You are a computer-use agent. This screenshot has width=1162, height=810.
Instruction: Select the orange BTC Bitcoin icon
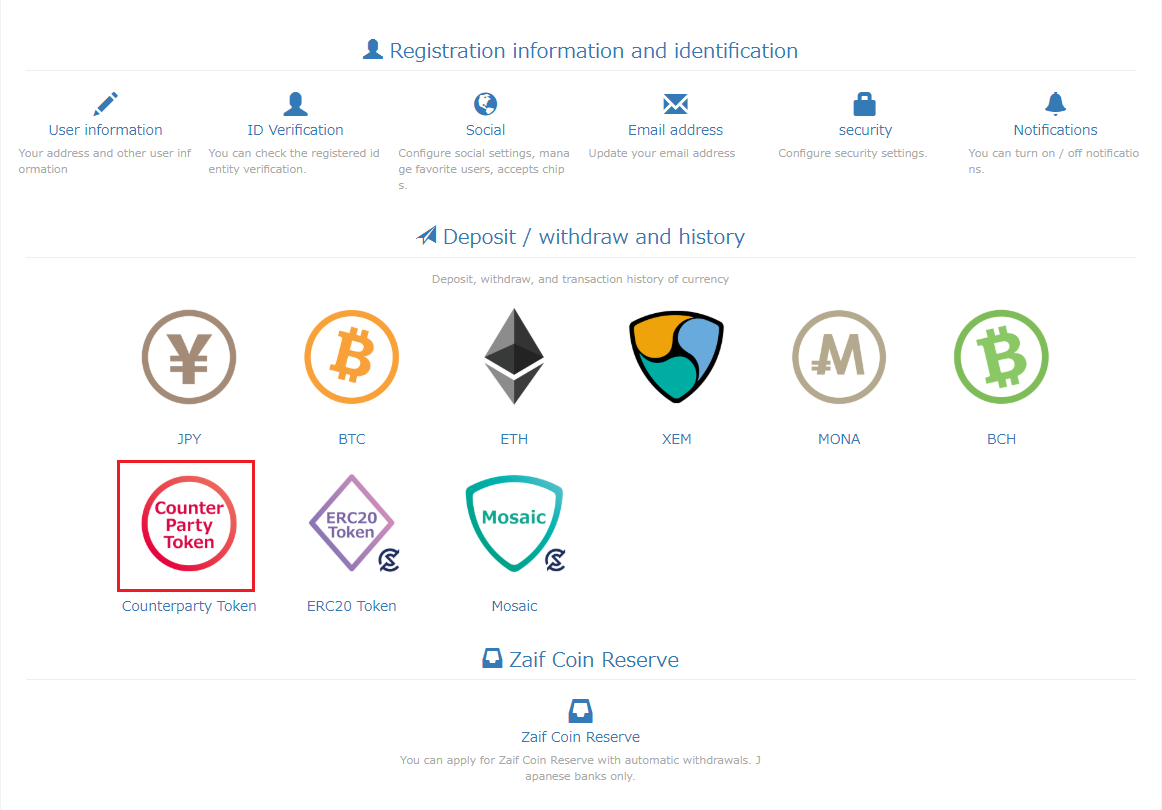pos(351,357)
